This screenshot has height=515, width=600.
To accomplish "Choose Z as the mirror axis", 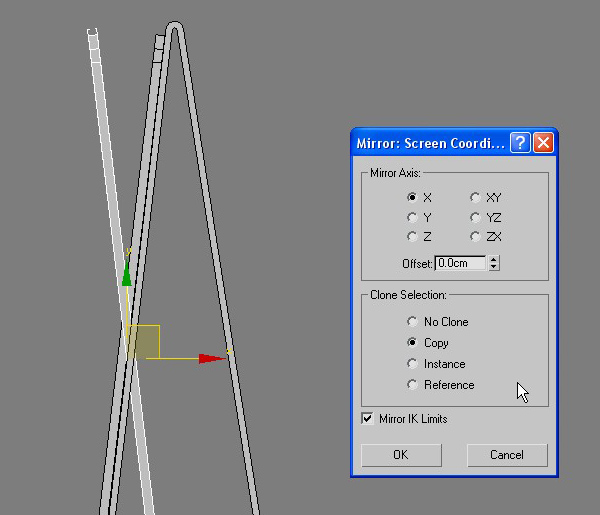I will pos(412,237).
